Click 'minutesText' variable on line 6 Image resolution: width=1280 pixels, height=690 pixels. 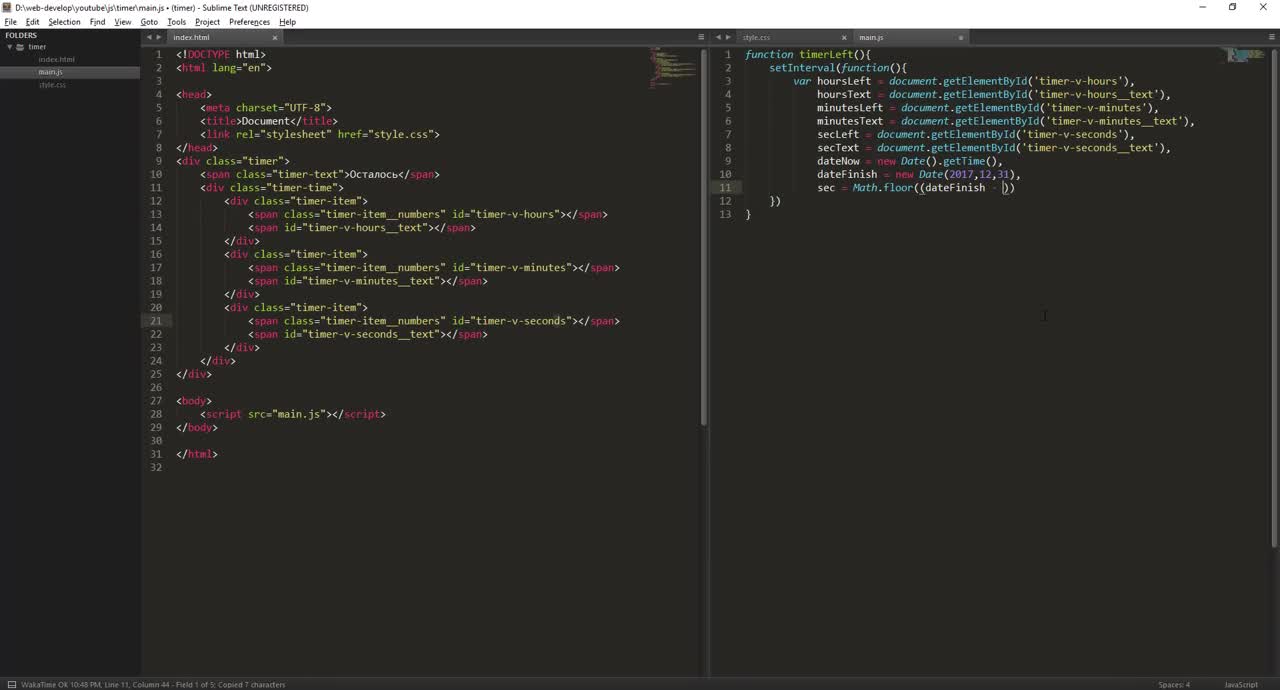coord(850,121)
